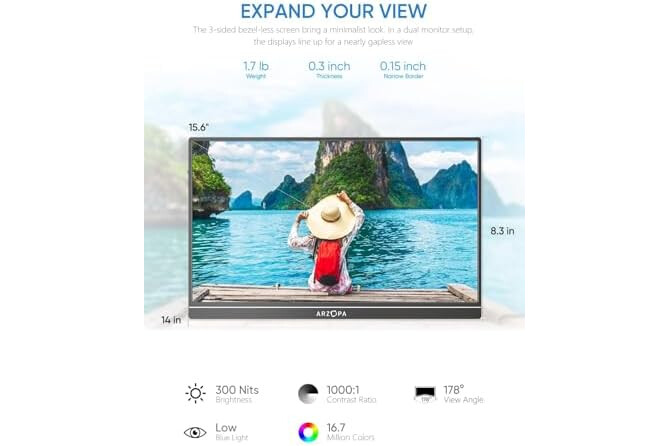Click the contrast ratio half-circle icon
669x446 pixels.
coord(308,394)
